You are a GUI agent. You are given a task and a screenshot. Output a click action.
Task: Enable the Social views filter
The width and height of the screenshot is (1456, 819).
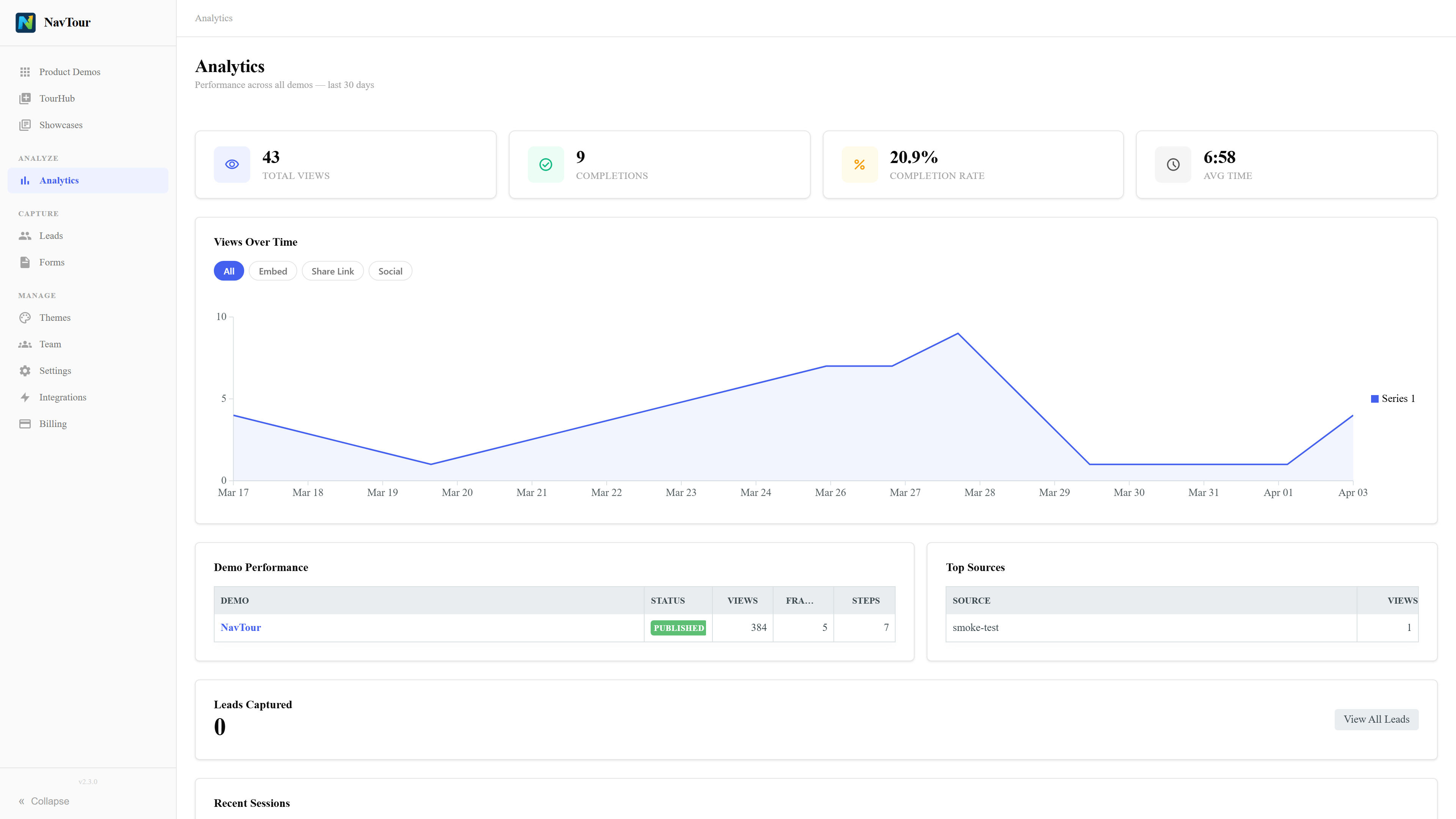(x=390, y=271)
